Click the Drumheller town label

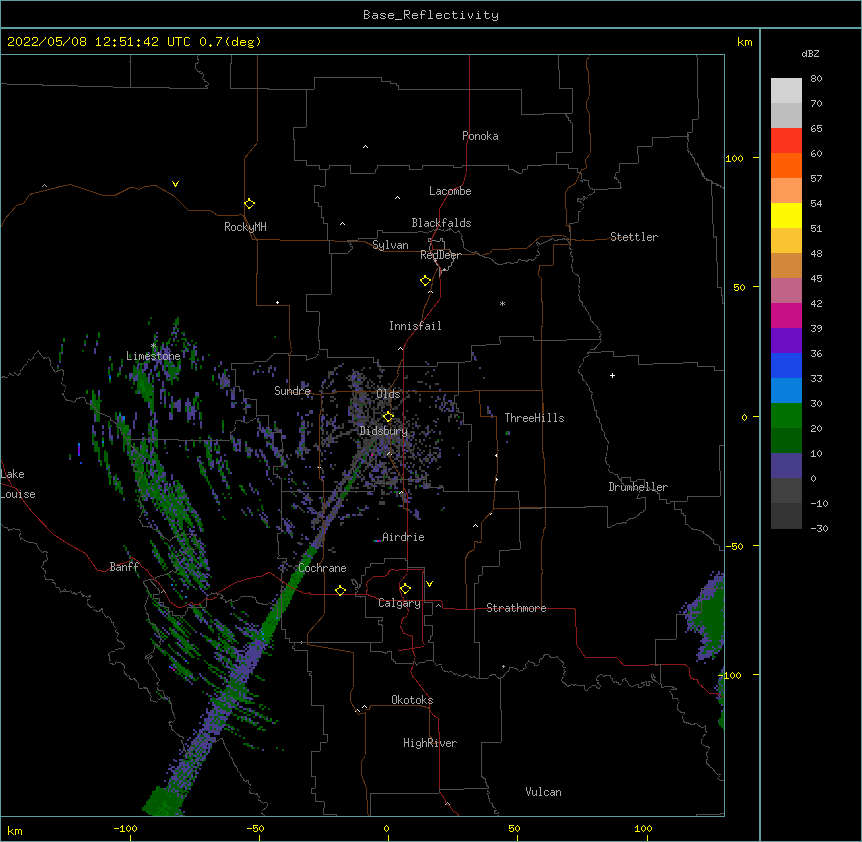638,487
